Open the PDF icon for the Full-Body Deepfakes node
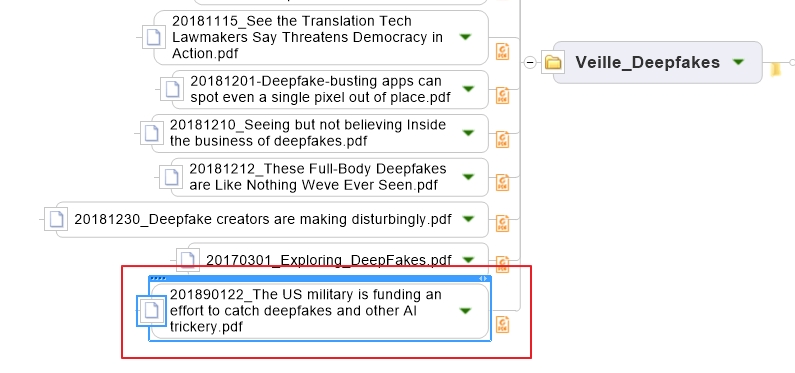The image size is (795, 373). pos(502,182)
